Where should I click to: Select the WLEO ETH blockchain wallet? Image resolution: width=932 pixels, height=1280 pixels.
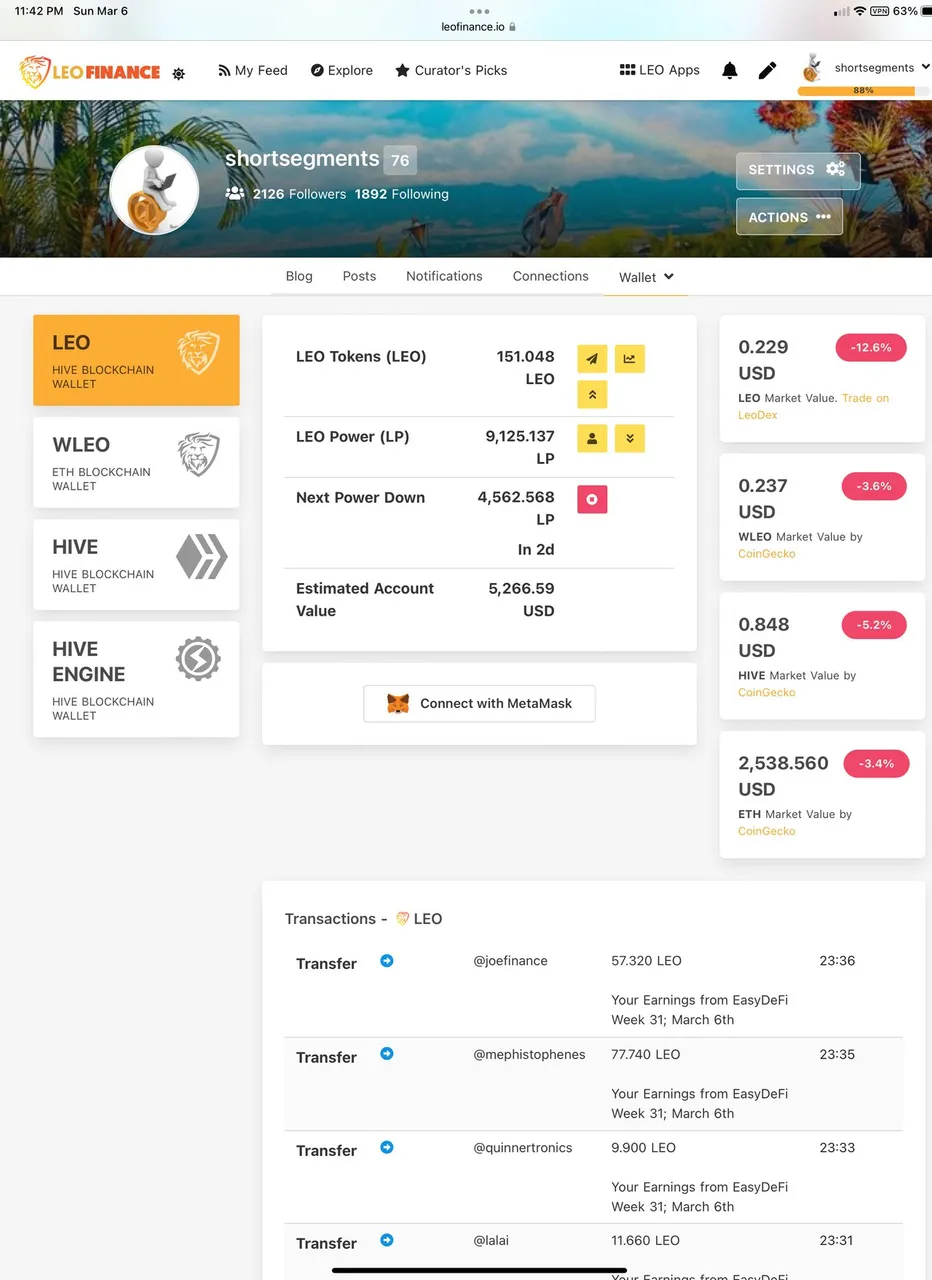coord(136,462)
